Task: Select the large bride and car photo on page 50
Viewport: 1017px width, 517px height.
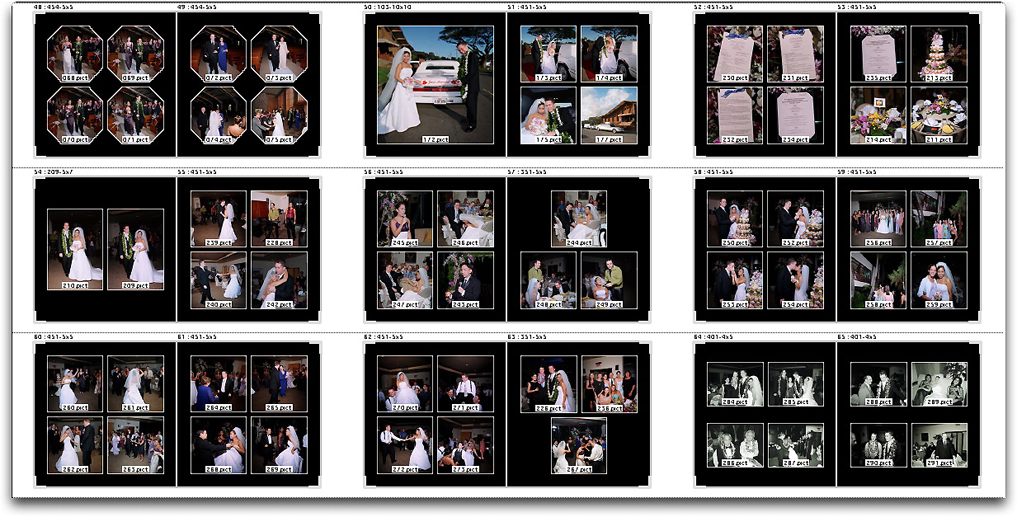Action: pos(435,82)
